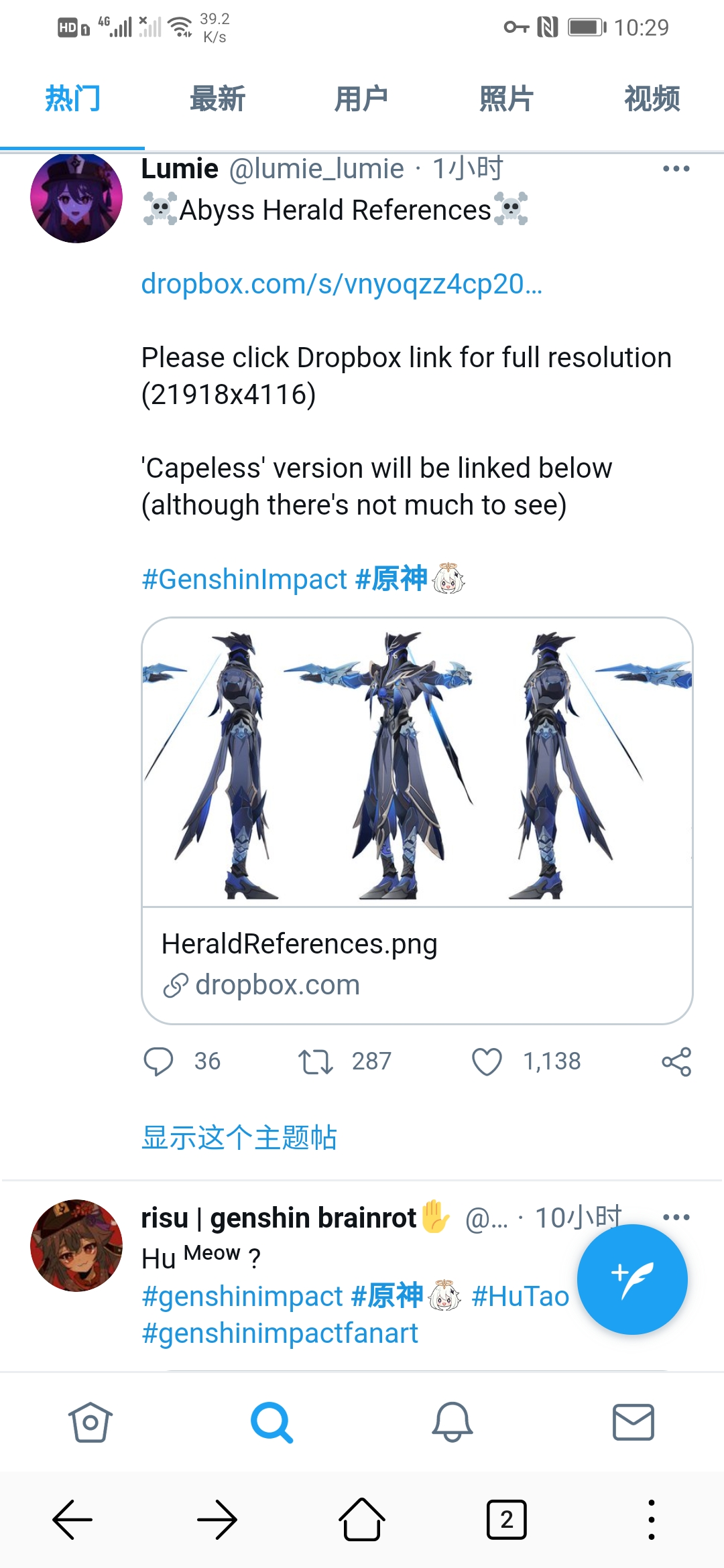Screen dimensions: 724x1568
Task: Open the more options menu on Lumie's tweet
Action: 676,168
